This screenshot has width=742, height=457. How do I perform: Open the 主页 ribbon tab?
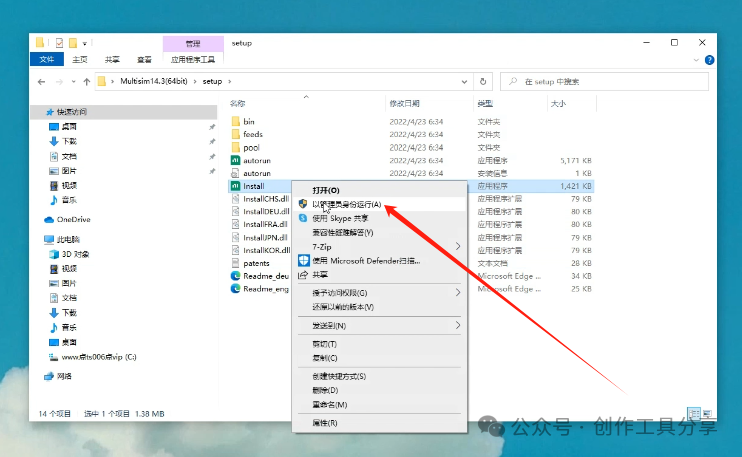coord(80,60)
